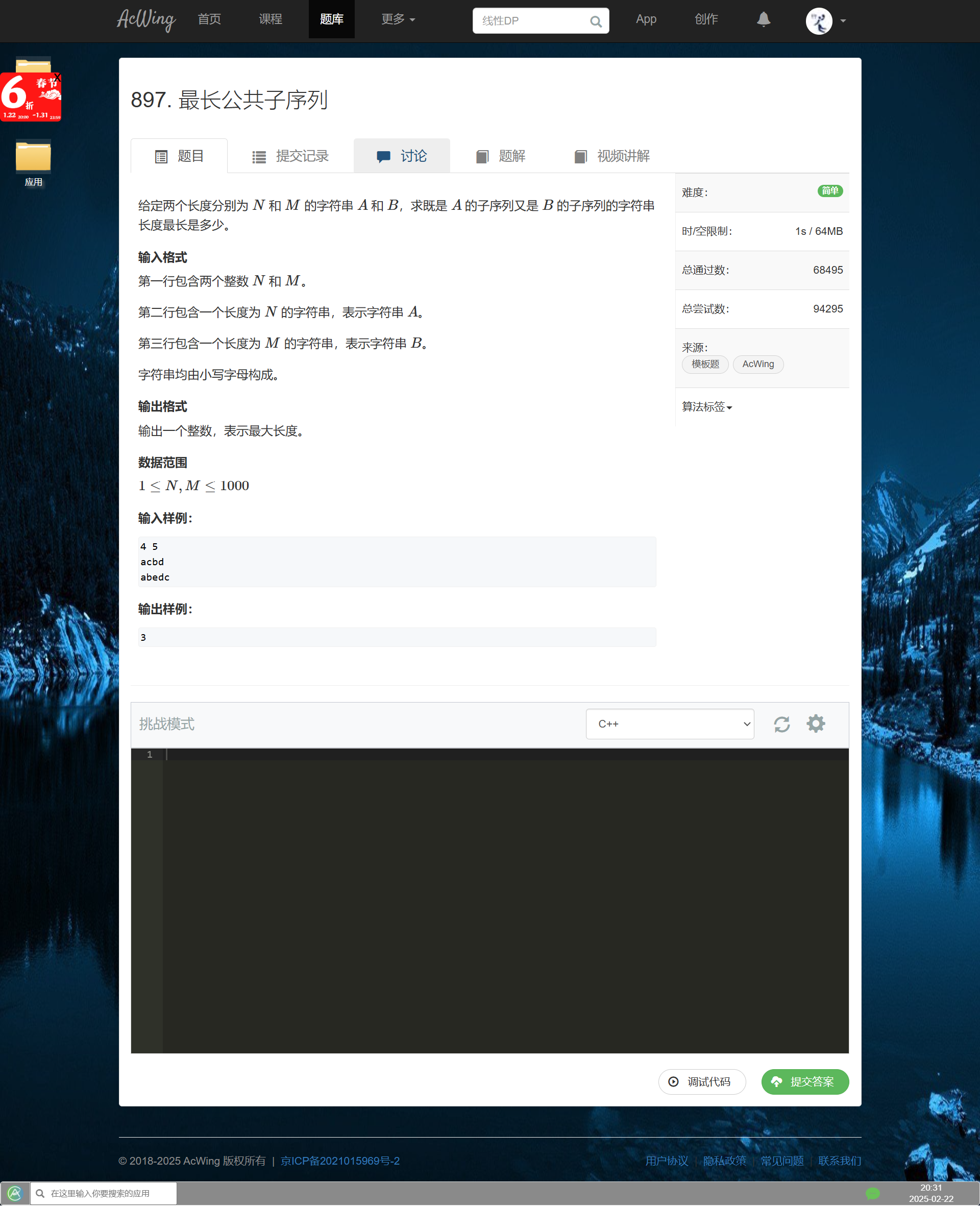Switch to the 题目 tab
The width and height of the screenshot is (980, 1207).
[179, 156]
